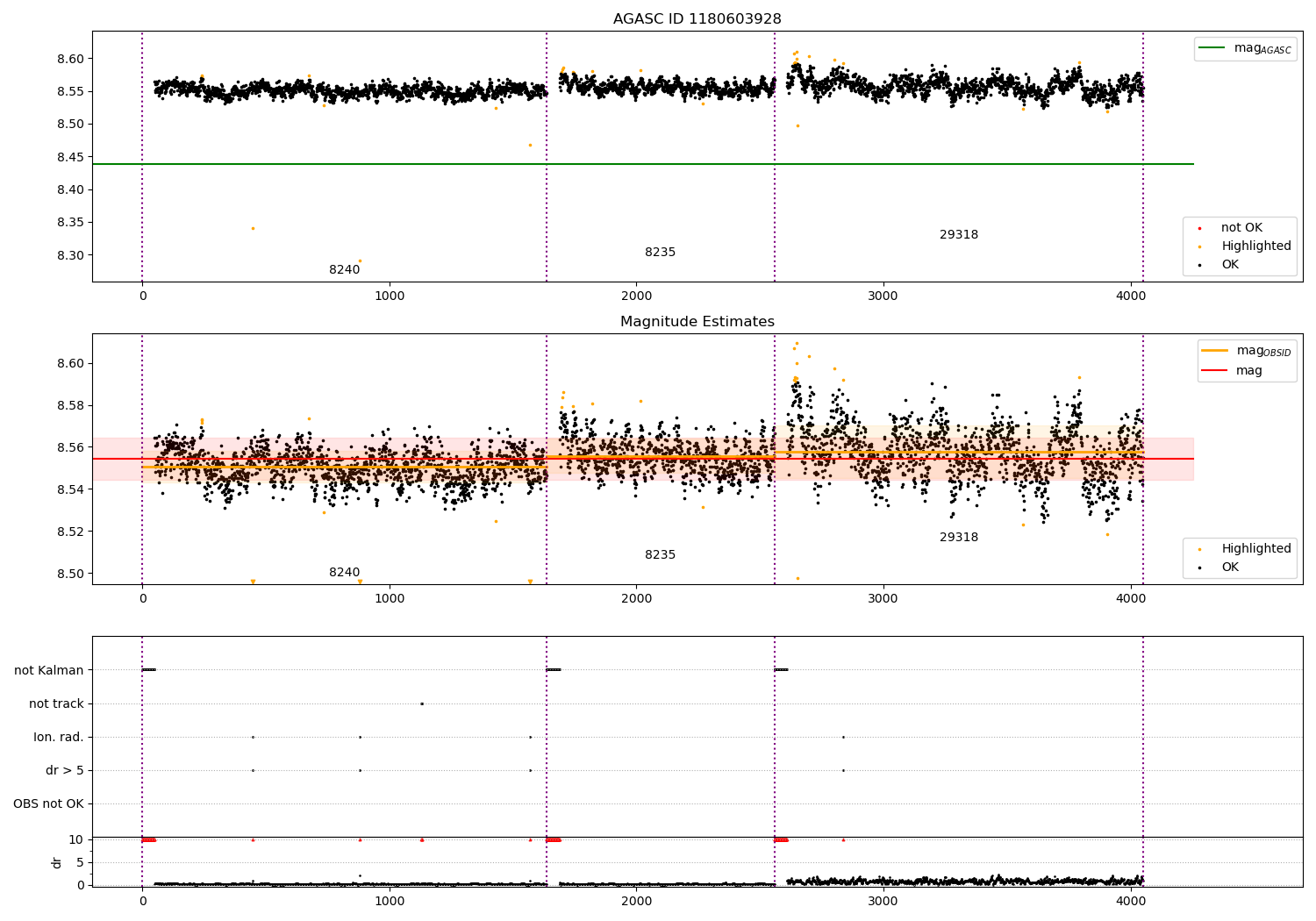Click obsid label 8235 in the Magnitude Estimates plot
Screen dimensions: 1316x921
click(660, 555)
